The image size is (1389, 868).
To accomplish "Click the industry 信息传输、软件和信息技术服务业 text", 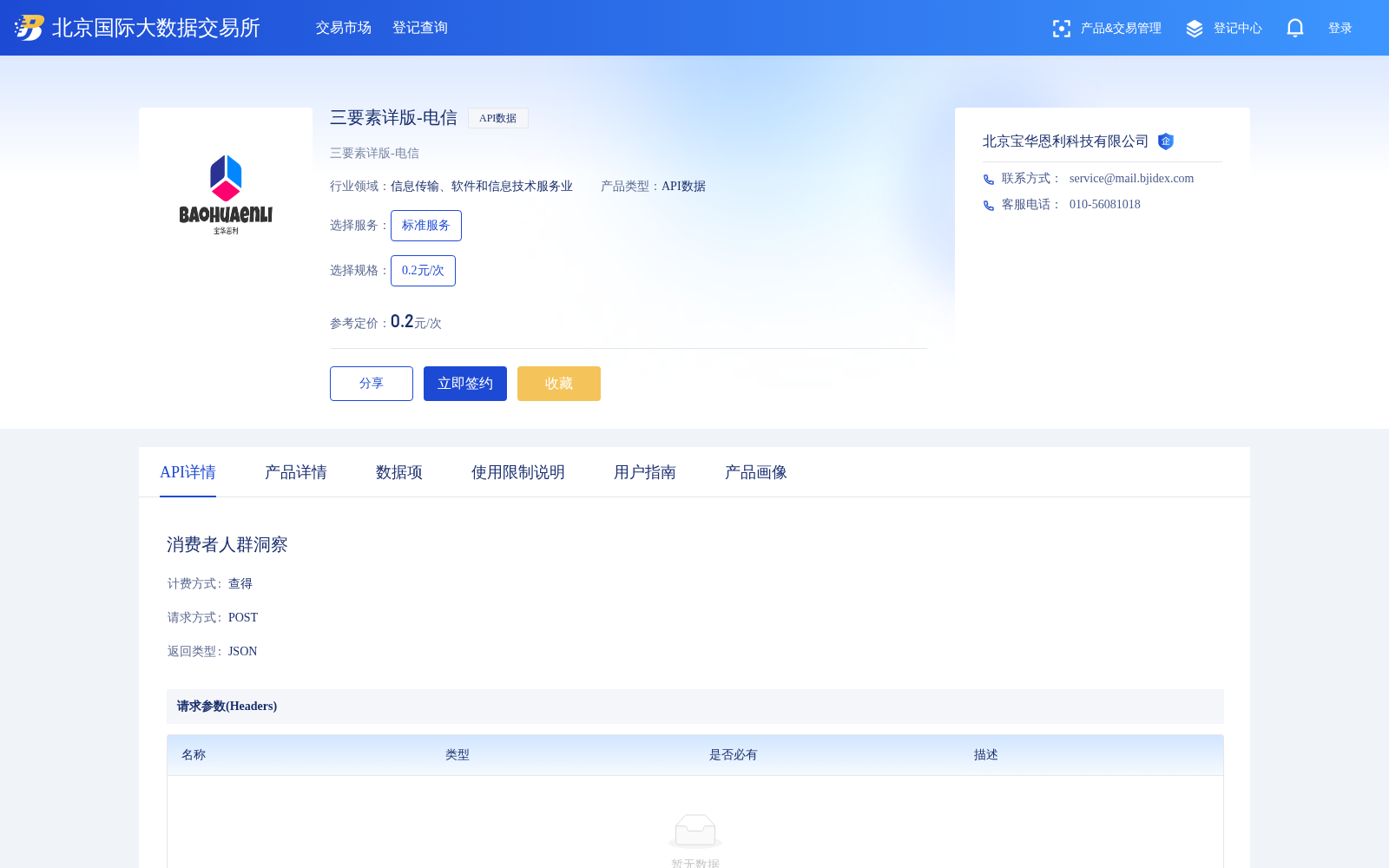I will 482,187.
